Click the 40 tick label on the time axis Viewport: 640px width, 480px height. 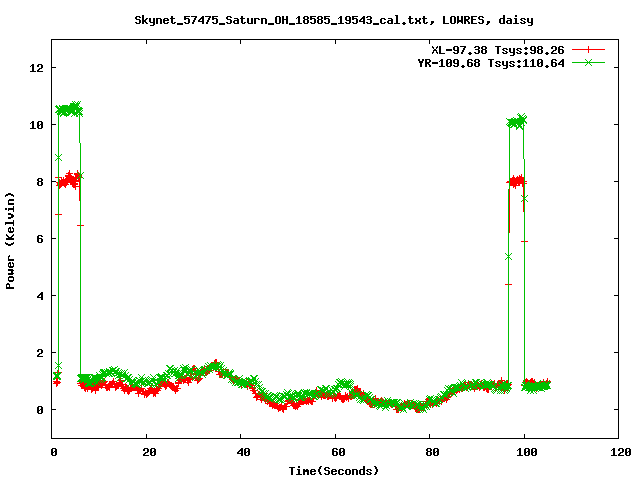click(x=241, y=451)
